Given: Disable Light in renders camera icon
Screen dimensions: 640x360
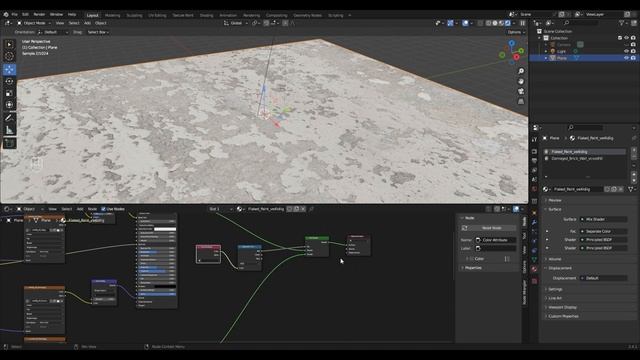Looking at the screenshot, I should [x=633, y=51].
